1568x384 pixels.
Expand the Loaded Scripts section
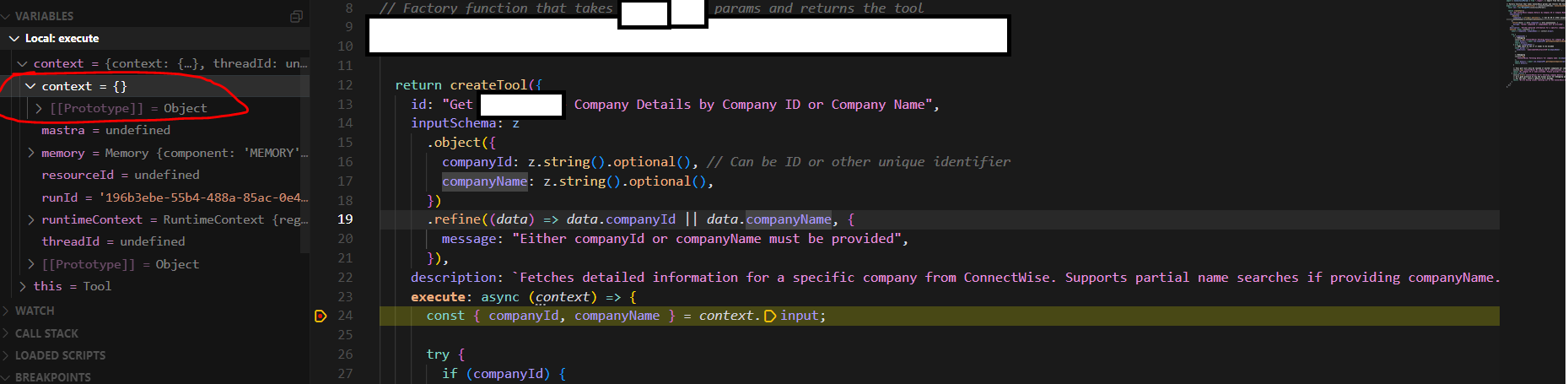6,355
